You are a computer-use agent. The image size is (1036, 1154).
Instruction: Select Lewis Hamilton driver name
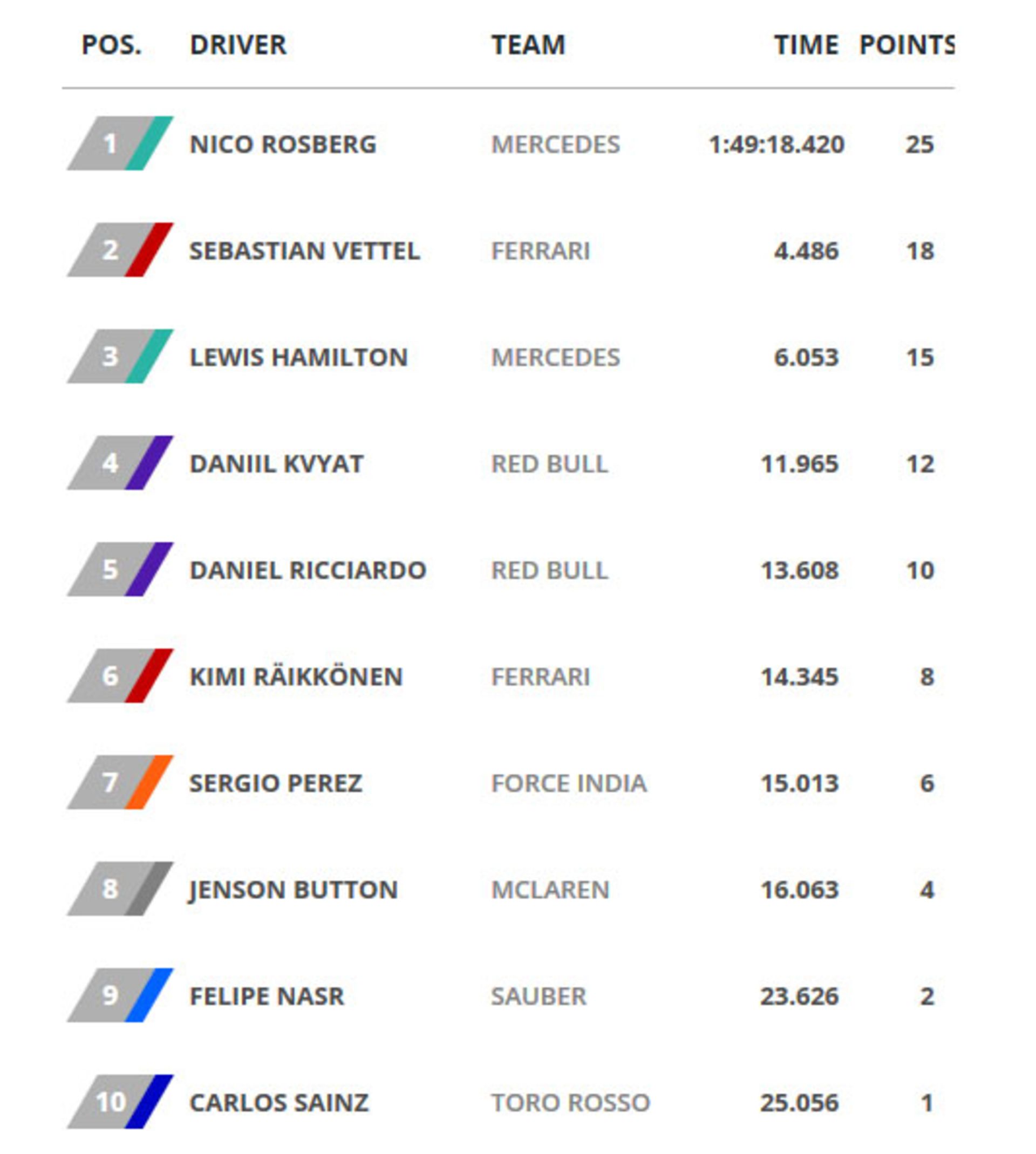[x=299, y=357]
